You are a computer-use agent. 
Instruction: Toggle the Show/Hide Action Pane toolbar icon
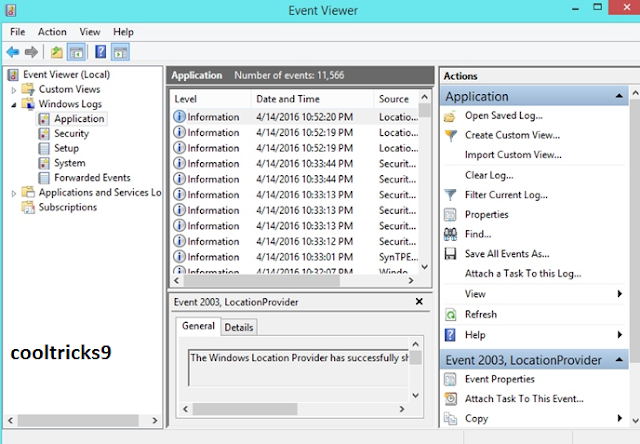click(120, 52)
